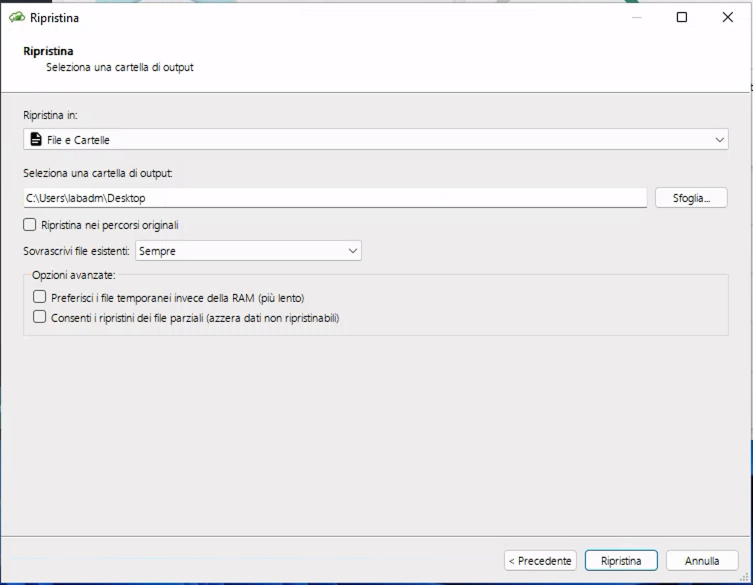Check Preferisci i file temporanei option
The height and width of the screenshot is (585, 753).
(x=40, y=297)
